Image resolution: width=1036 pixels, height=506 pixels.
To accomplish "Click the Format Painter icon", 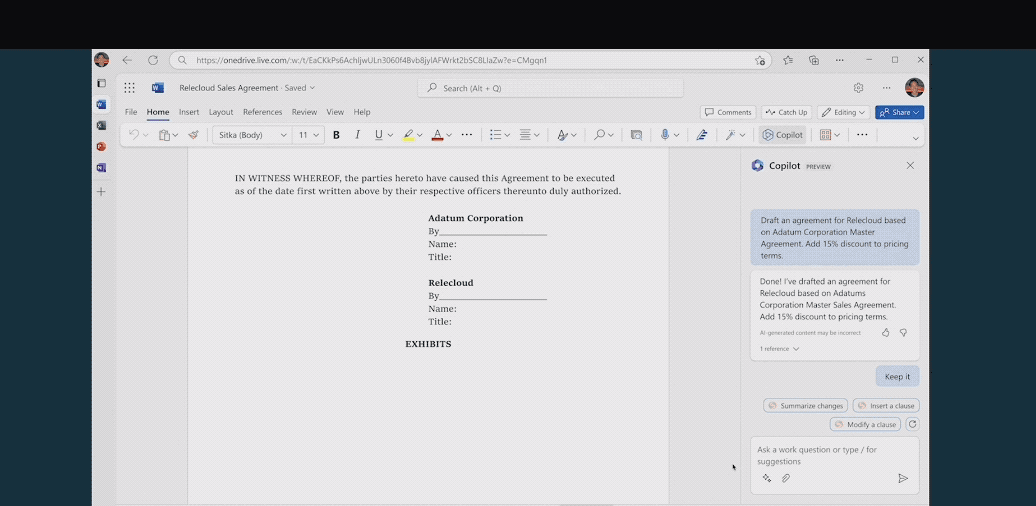I will [193, 135].
